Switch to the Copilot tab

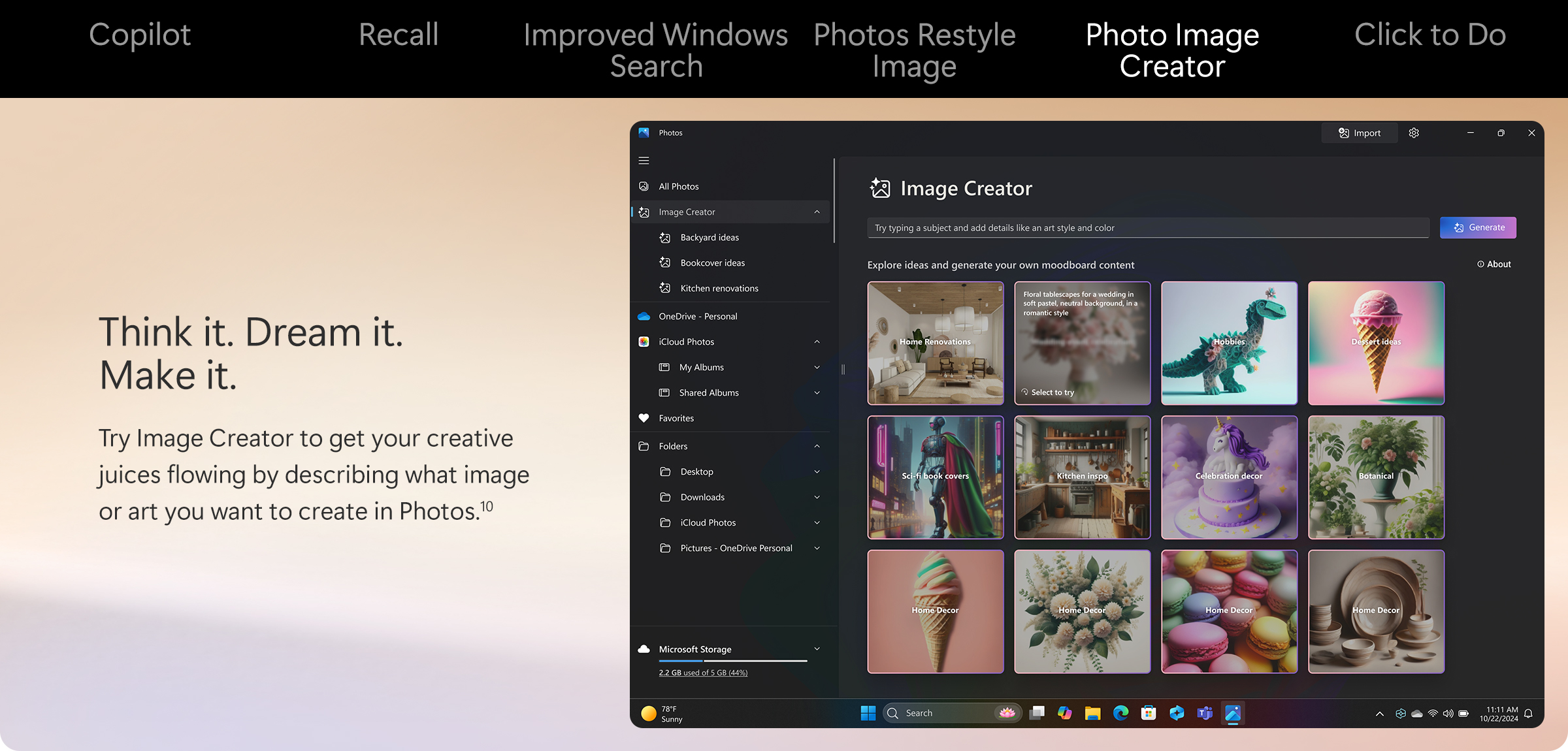pyautogui.click(x=140, y=35)
